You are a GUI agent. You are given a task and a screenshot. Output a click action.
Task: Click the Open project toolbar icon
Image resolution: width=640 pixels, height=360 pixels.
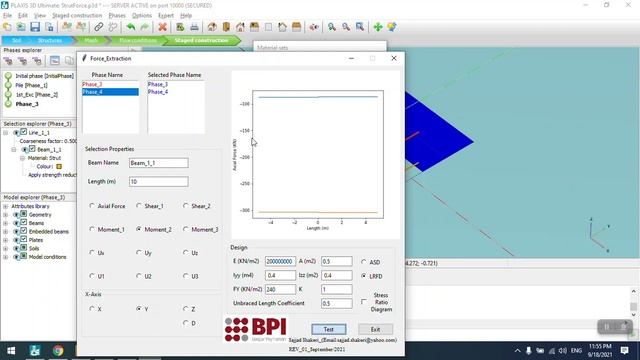(21, 27)
